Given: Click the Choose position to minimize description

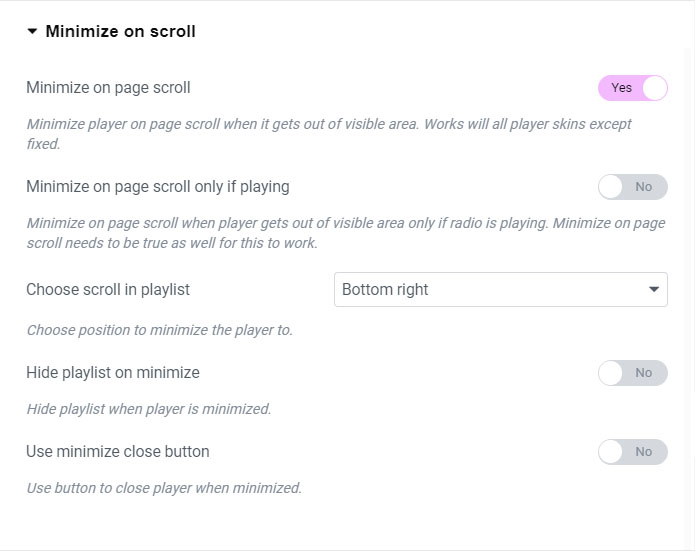Looking at the screenshot, I should (x=159, y=330).
